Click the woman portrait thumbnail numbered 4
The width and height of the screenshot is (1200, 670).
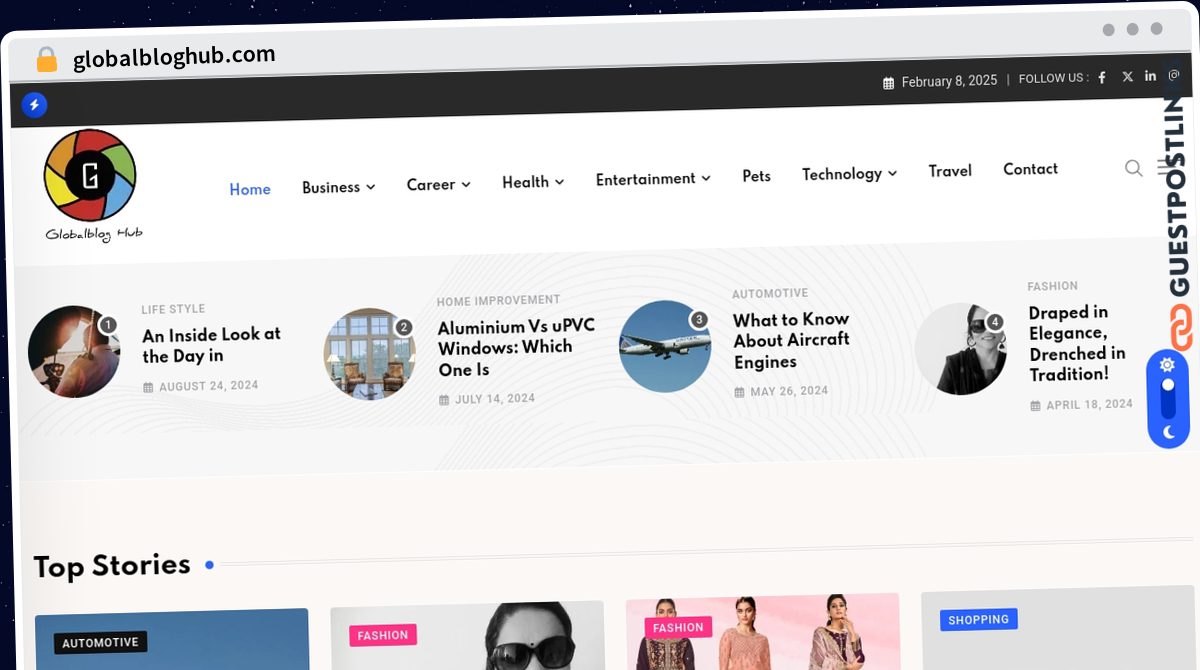click(x=961, y=349)
